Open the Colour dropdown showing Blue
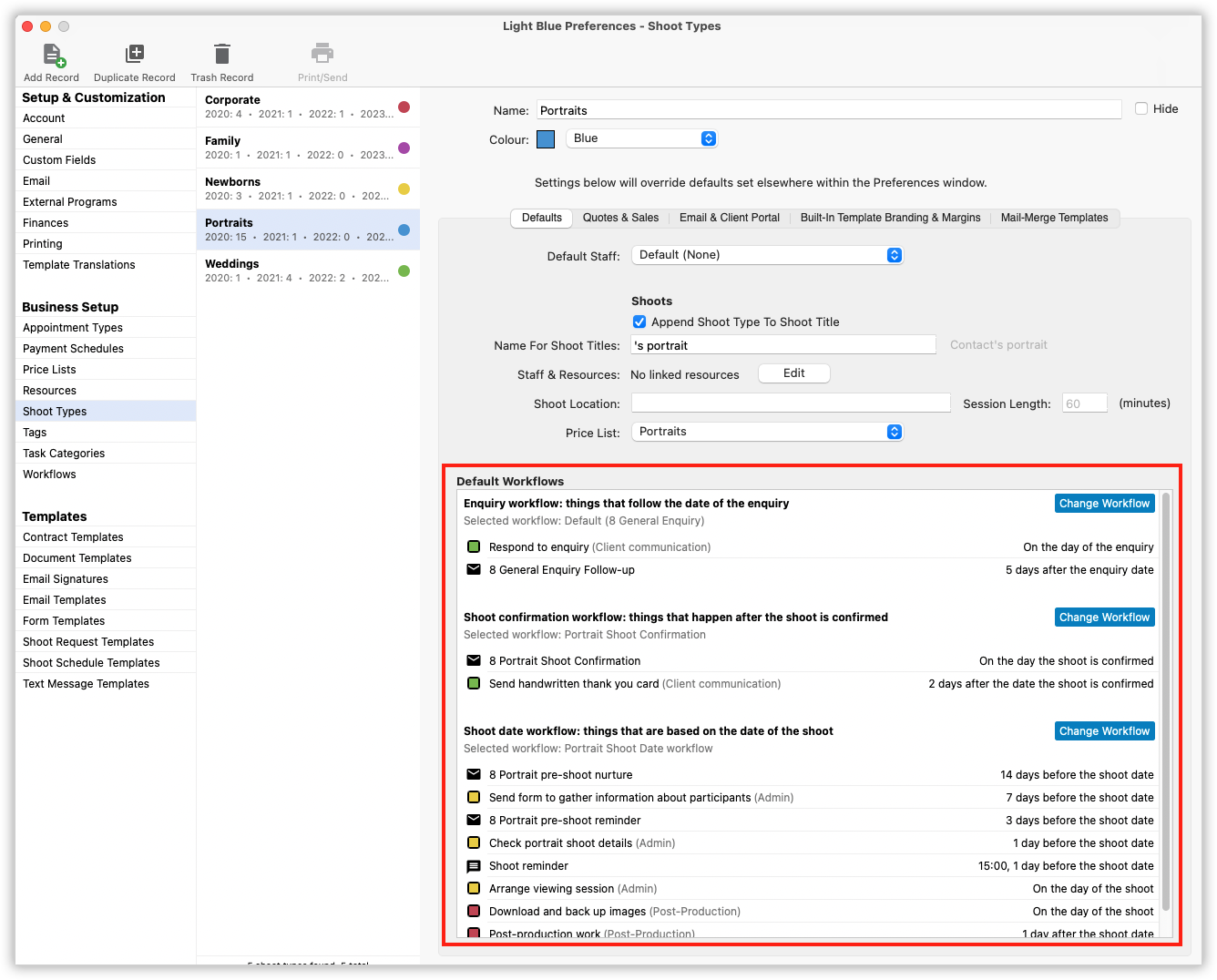 (x=642, y=138)
